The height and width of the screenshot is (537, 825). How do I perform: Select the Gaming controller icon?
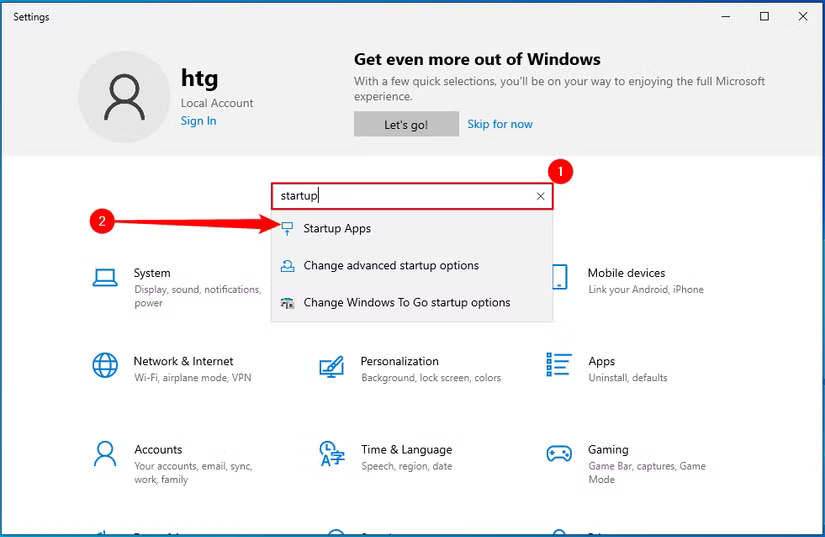click(x=559, y=454)
